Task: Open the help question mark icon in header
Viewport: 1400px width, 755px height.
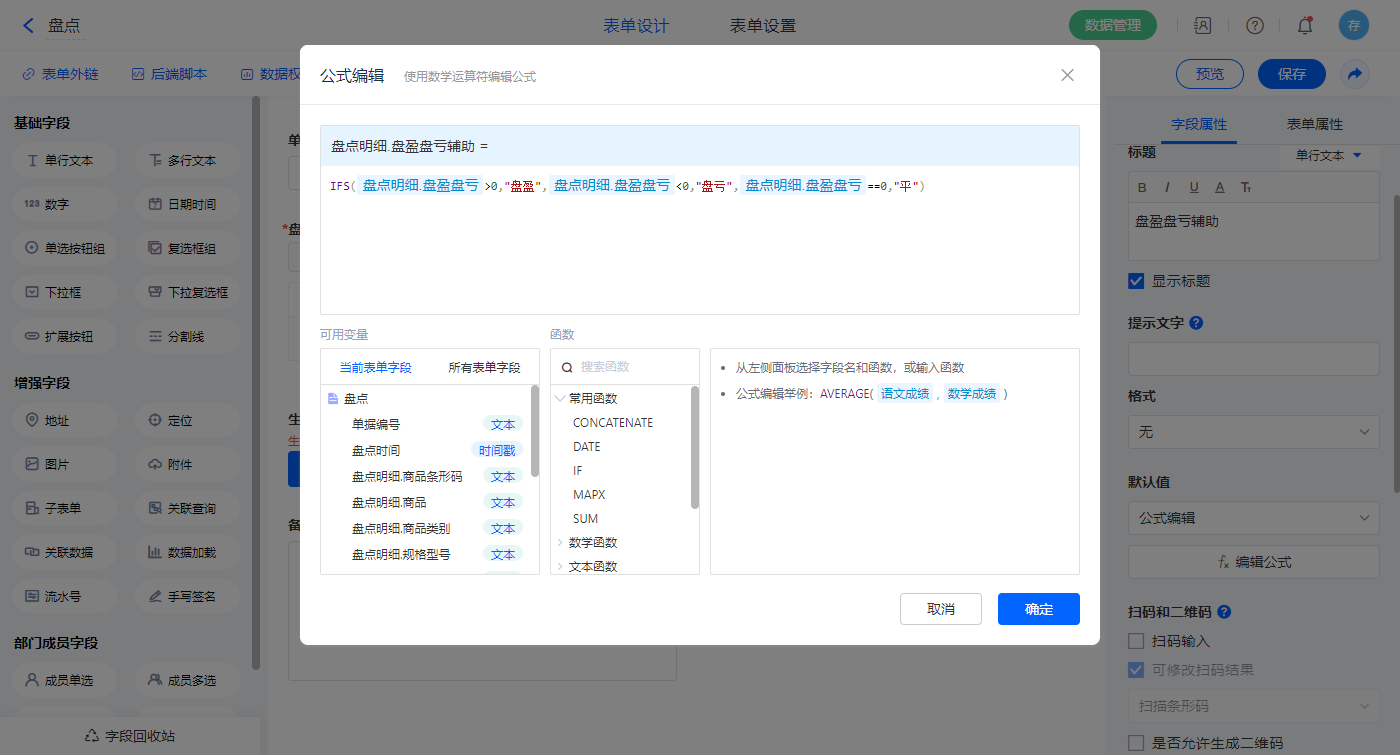Action: click(x=1254, y=26)
